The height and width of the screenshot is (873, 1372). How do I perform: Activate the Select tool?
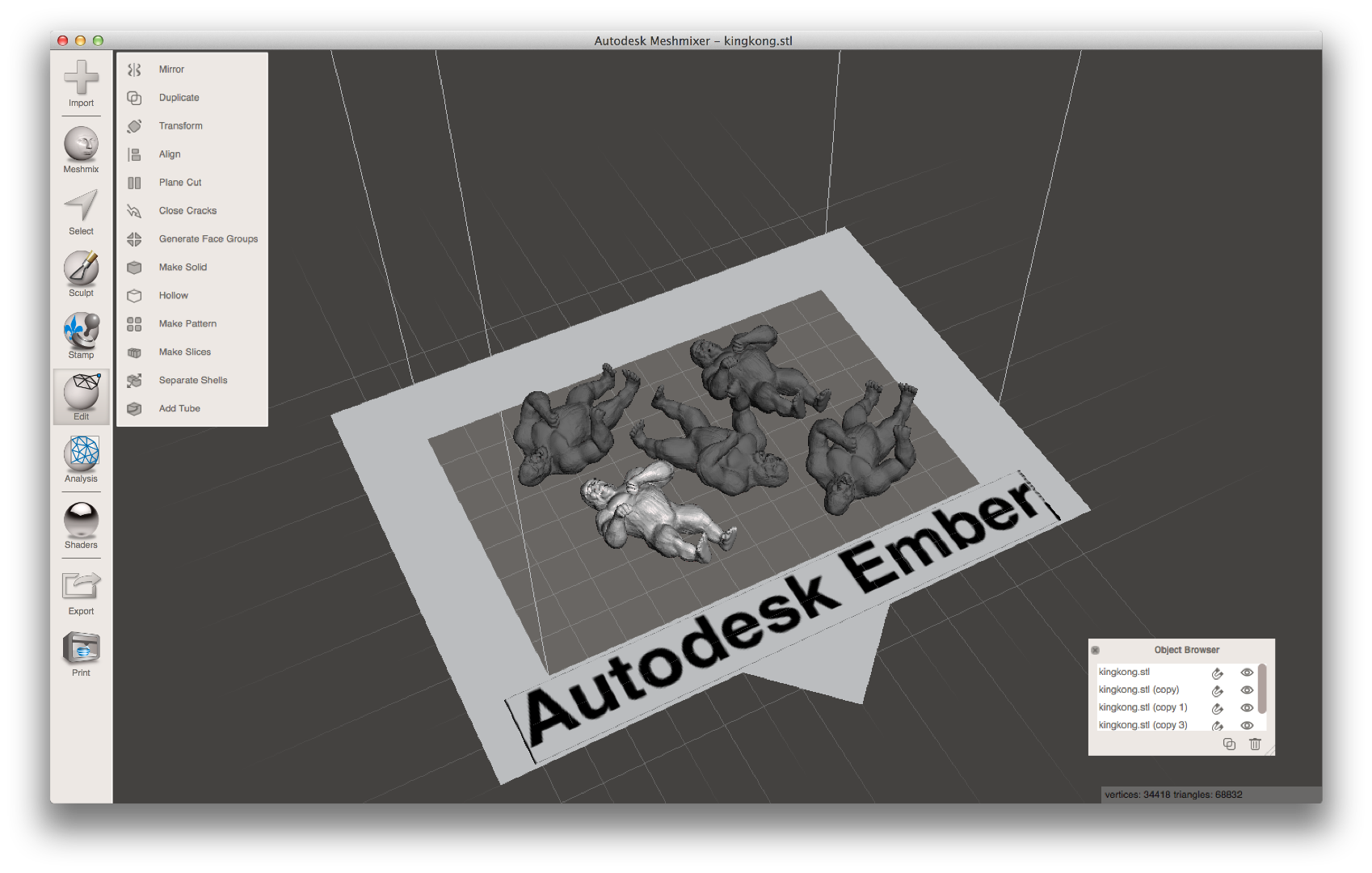[81, 213]
